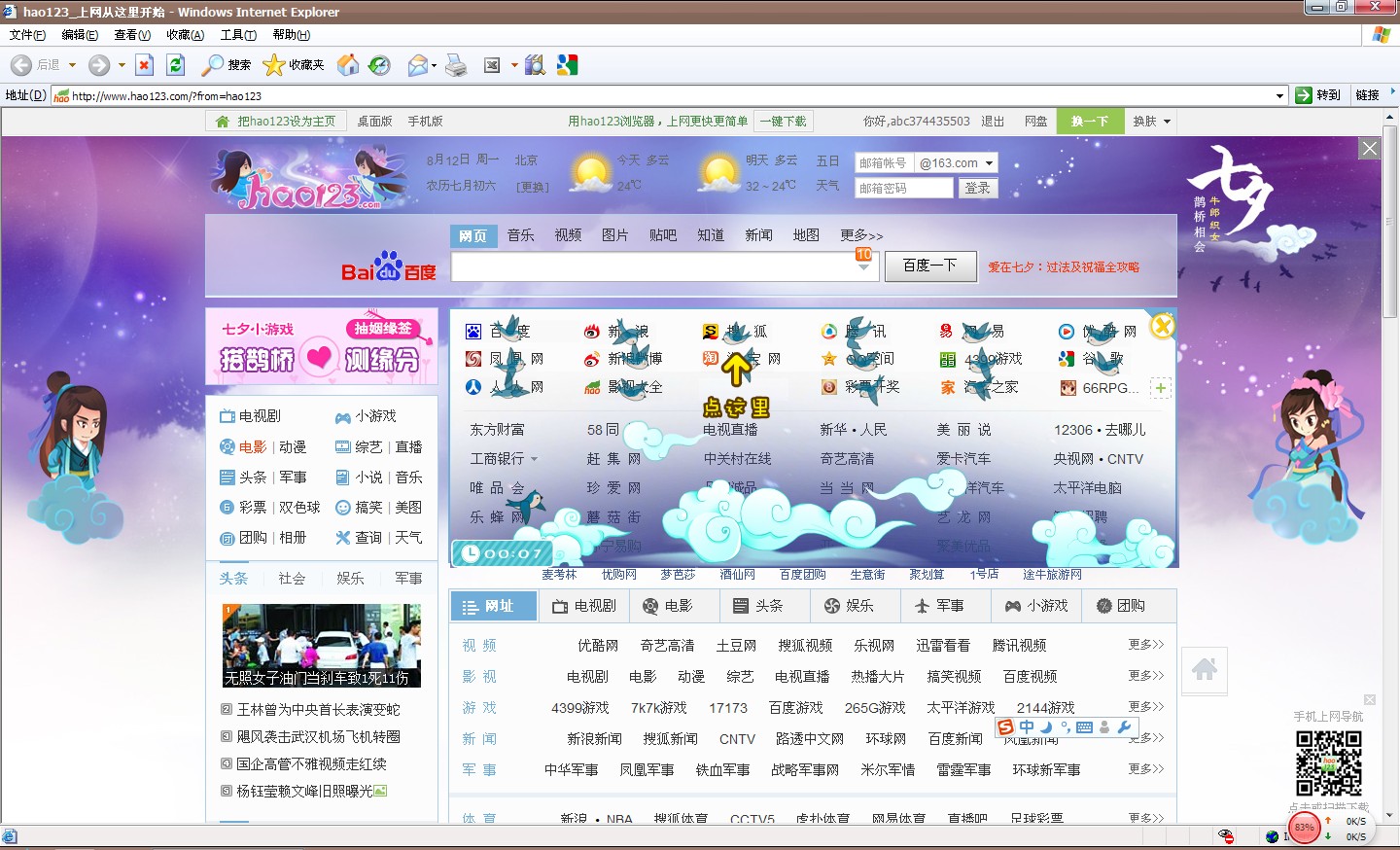
Task: Expand the Forward button history dropdown arrow
Action: tap(122, 65)
